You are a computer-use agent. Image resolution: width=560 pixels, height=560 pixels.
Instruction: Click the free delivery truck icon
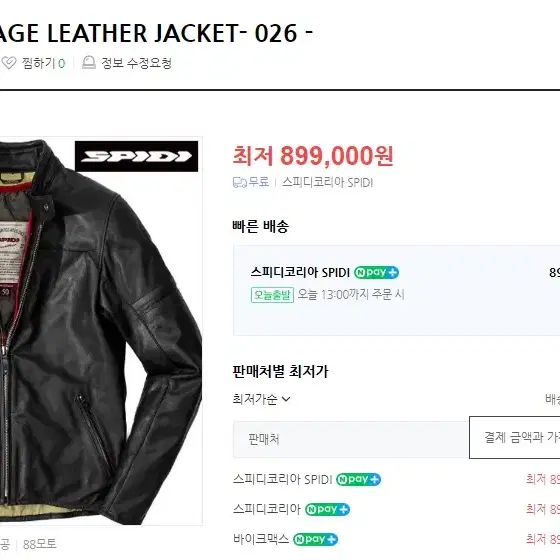[x=240, y=182]
